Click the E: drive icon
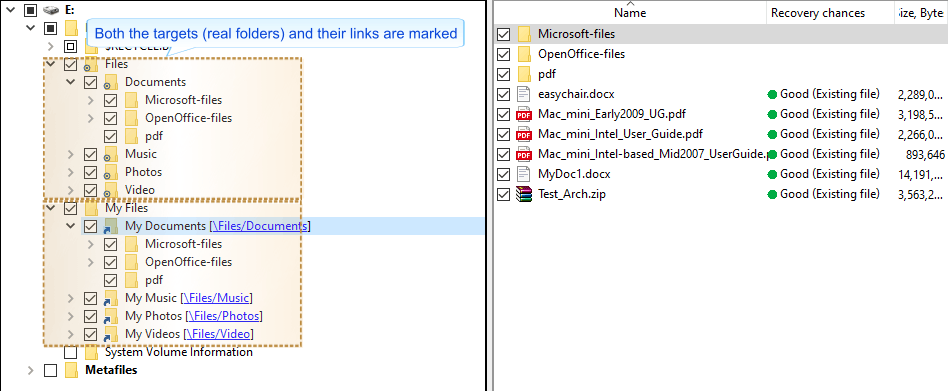The width and height of the screenshot is (948, 391). (x=51, y=10)
